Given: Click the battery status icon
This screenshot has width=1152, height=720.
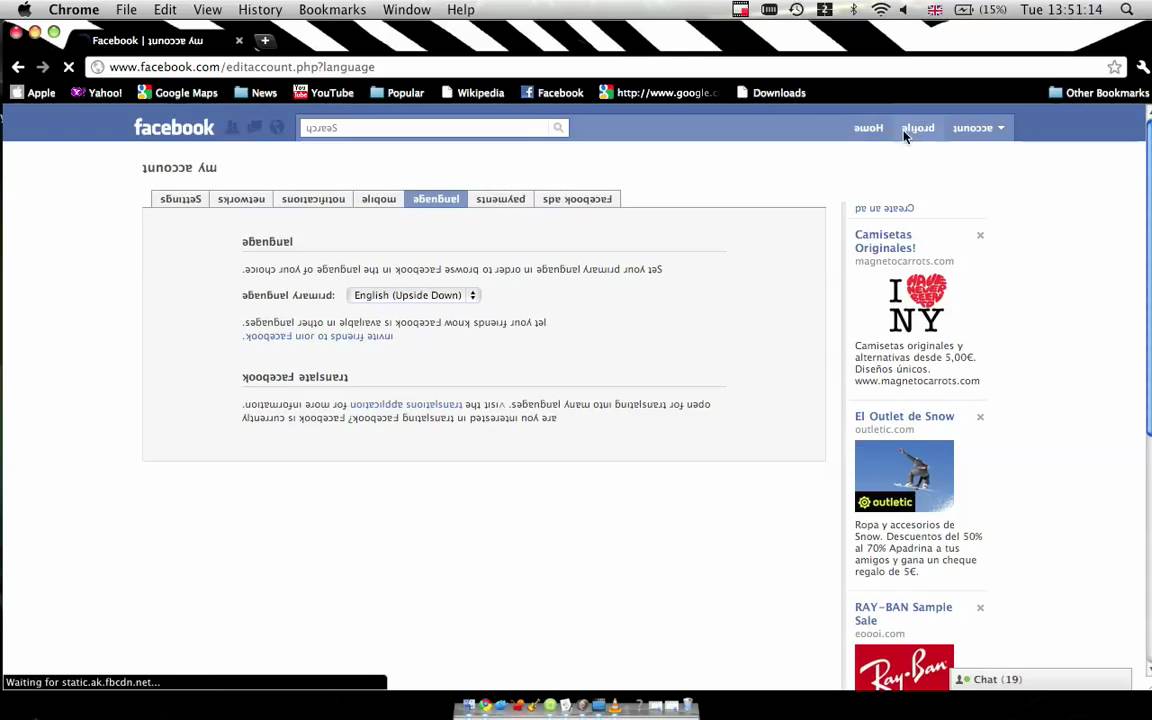Looking at the screenshot, I should [963, 10].
